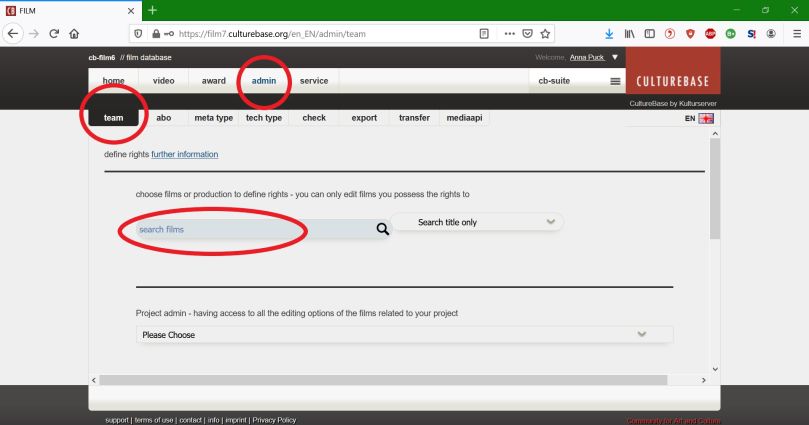The height and width of the screenshot is (425, 809).
Task: Expand the 'Search title only' dropdown
Action: 477,221
